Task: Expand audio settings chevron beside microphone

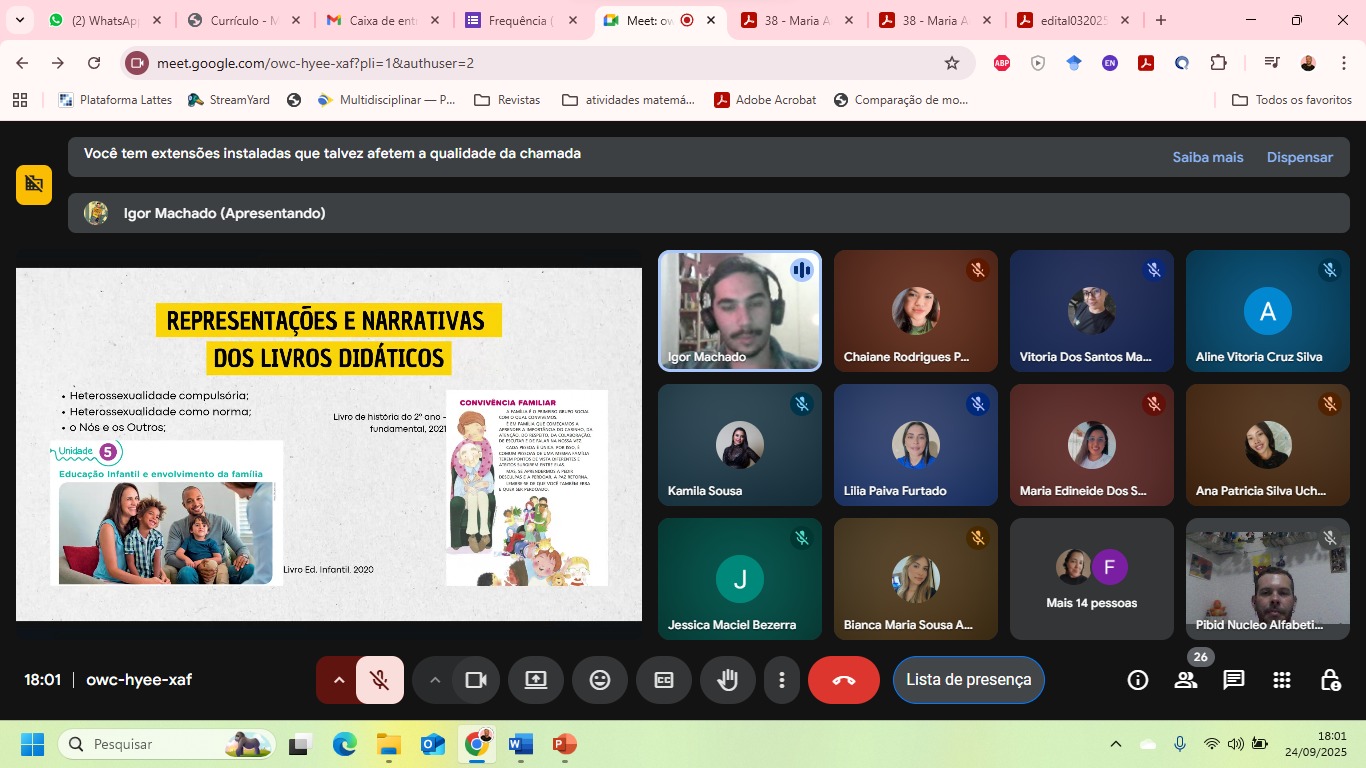Action: point(338,680)
